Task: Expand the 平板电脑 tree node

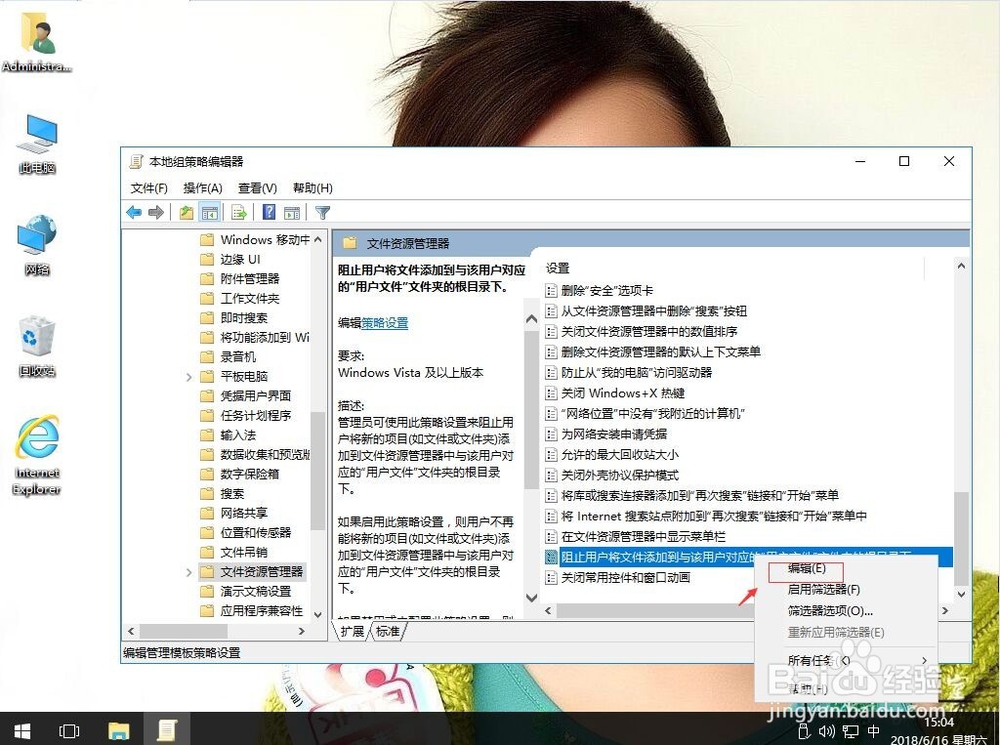Action: (190, 375)
